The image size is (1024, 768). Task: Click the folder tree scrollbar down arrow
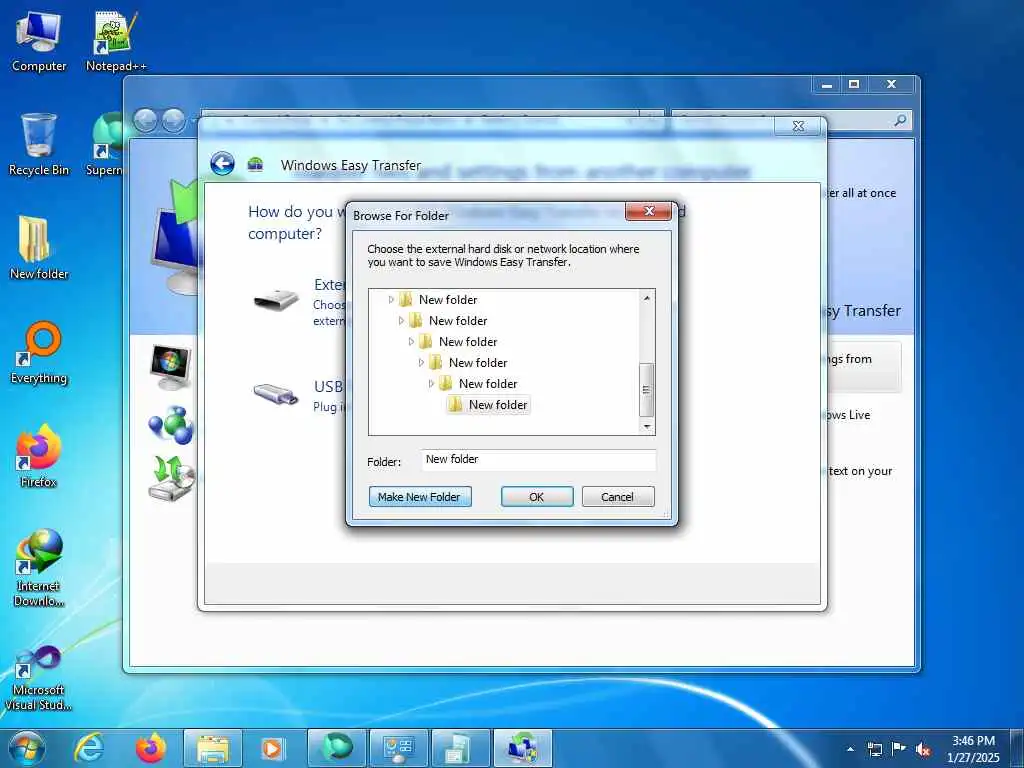tap(647, 426)
